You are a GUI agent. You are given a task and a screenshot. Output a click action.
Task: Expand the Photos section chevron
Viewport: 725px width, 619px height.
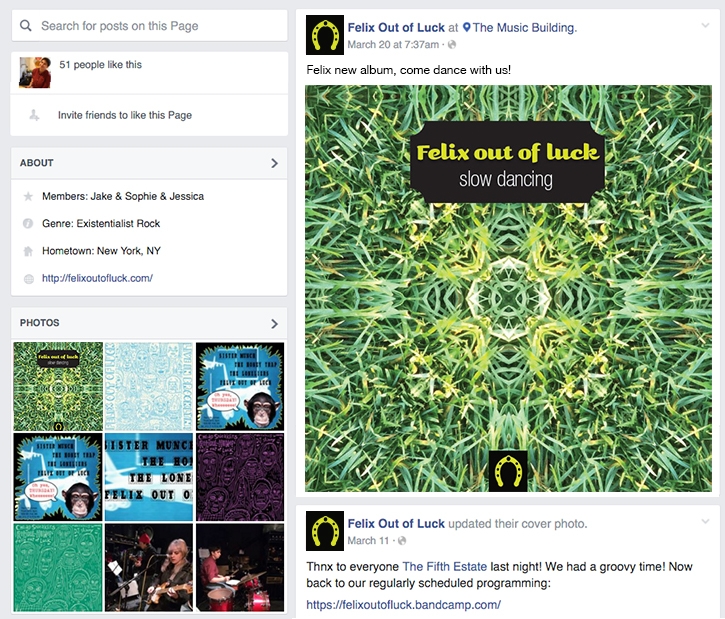pyautogui.click(x=274, y=323)
